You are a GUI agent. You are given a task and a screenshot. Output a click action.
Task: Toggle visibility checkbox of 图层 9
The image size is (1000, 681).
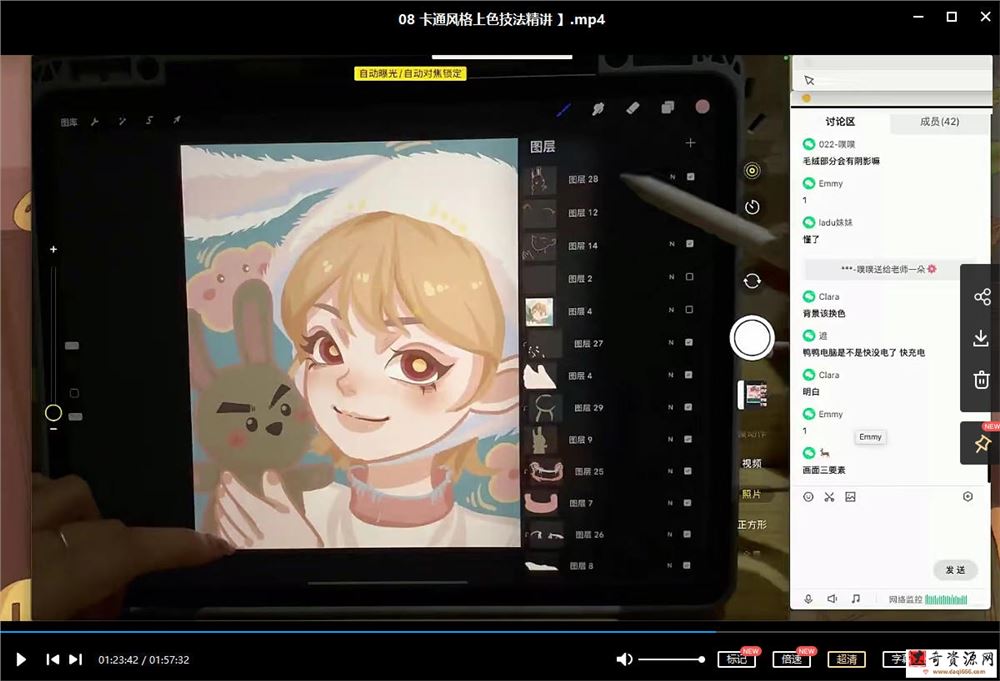click(688, 439)
